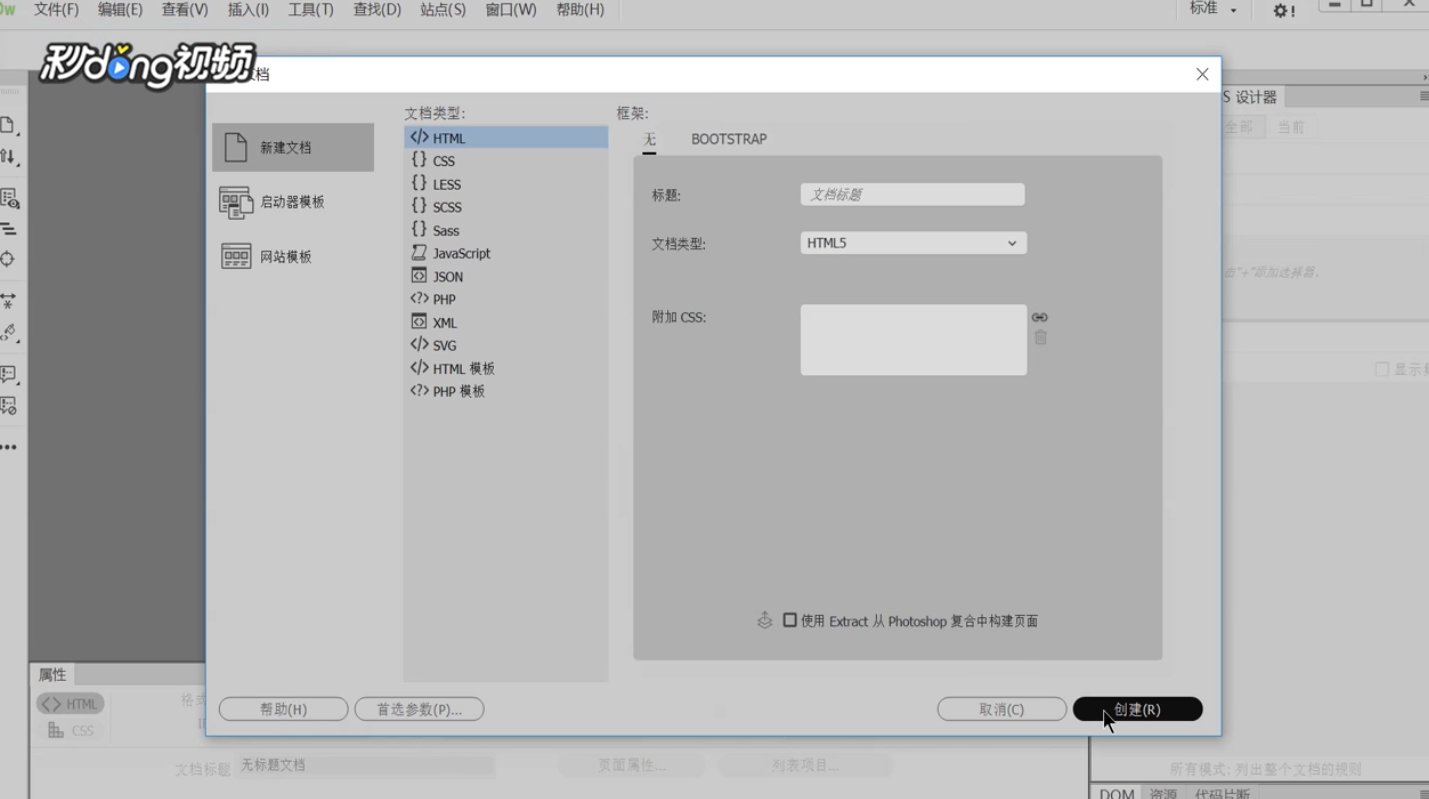
Task: Click the three dots customize toolbar icon
Action: pos(8,447)
